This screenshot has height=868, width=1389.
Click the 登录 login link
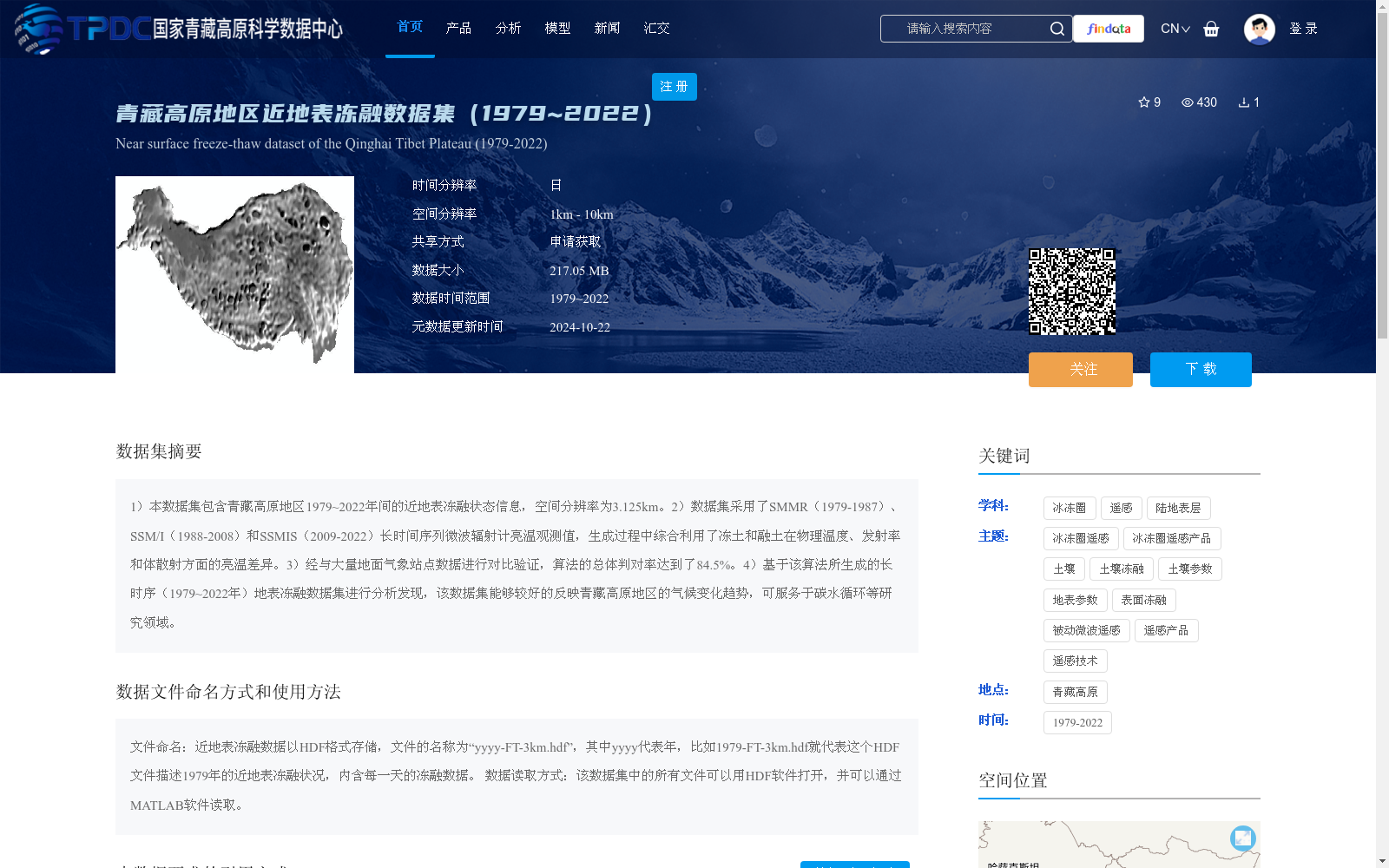coord(1303,29)
